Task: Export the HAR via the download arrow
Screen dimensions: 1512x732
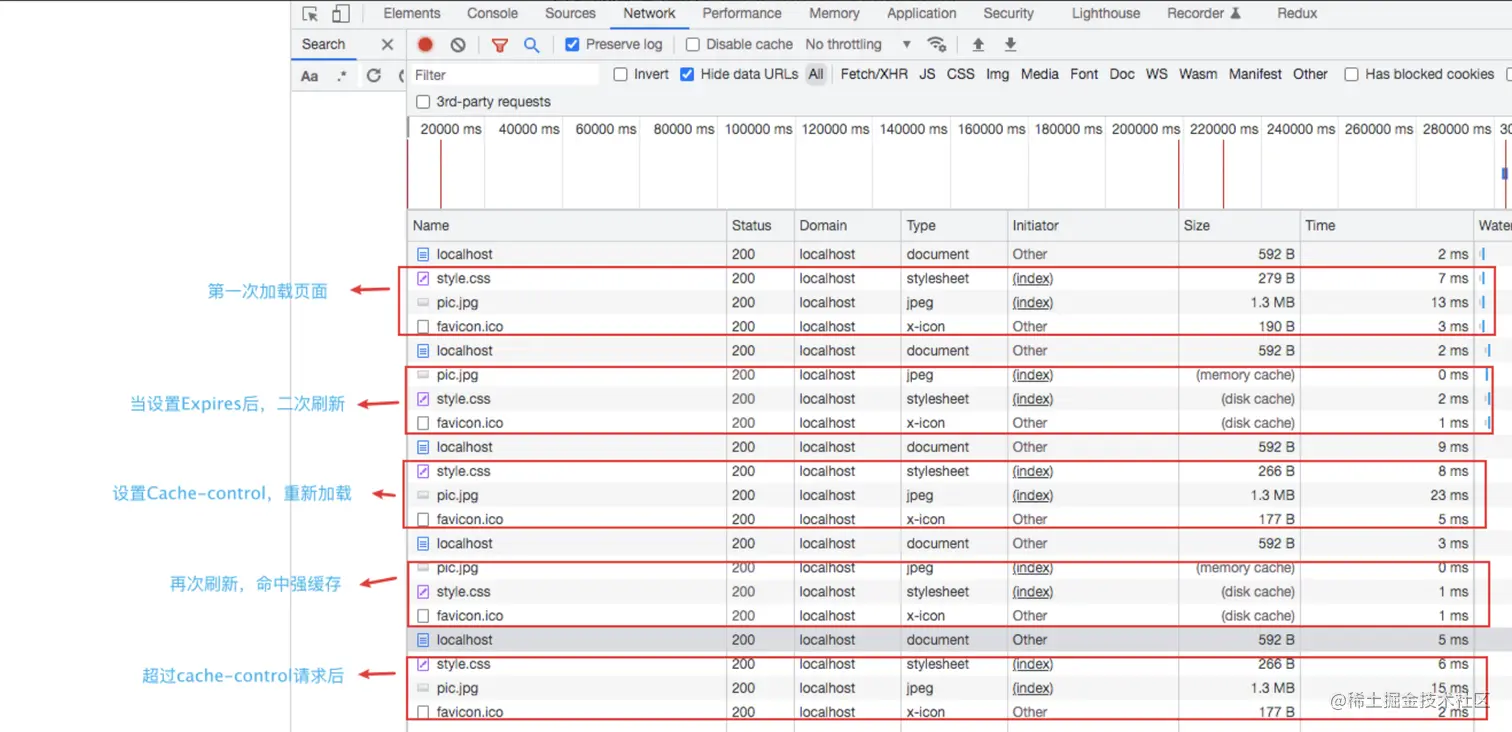Action: (x=1010, y=44)
